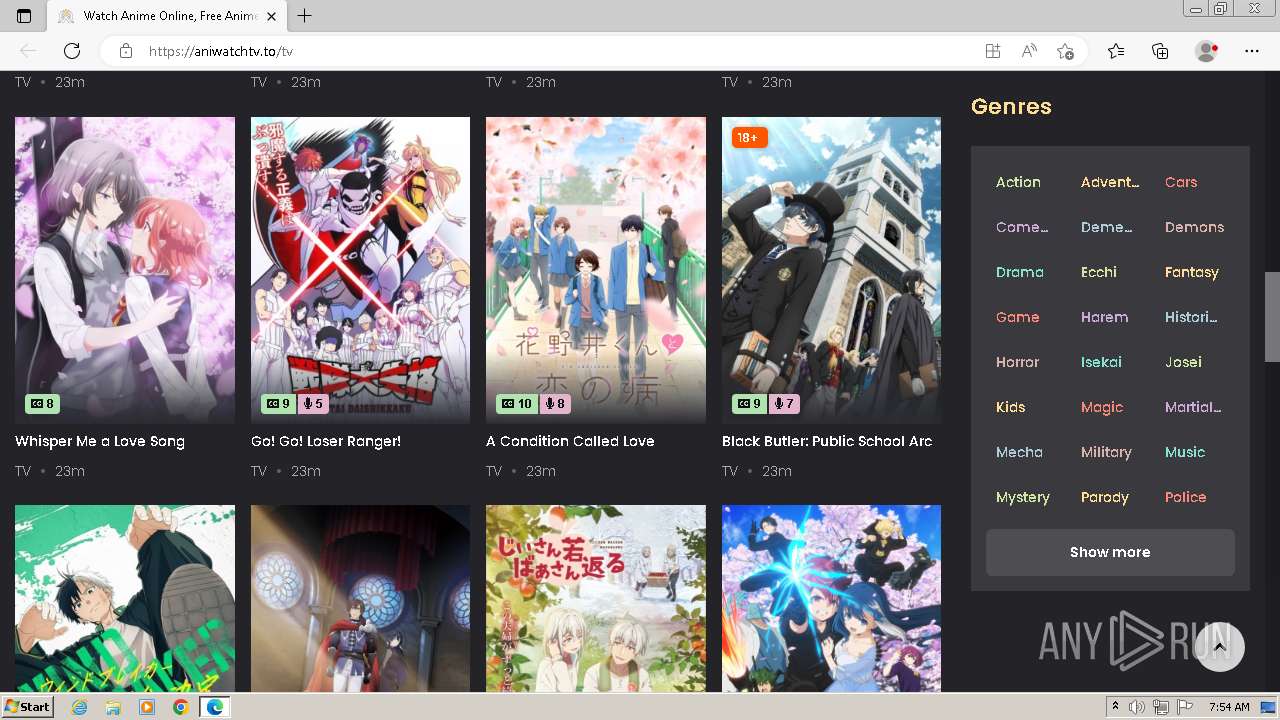Click the volume speaker tray icon

coord(1137,707)
